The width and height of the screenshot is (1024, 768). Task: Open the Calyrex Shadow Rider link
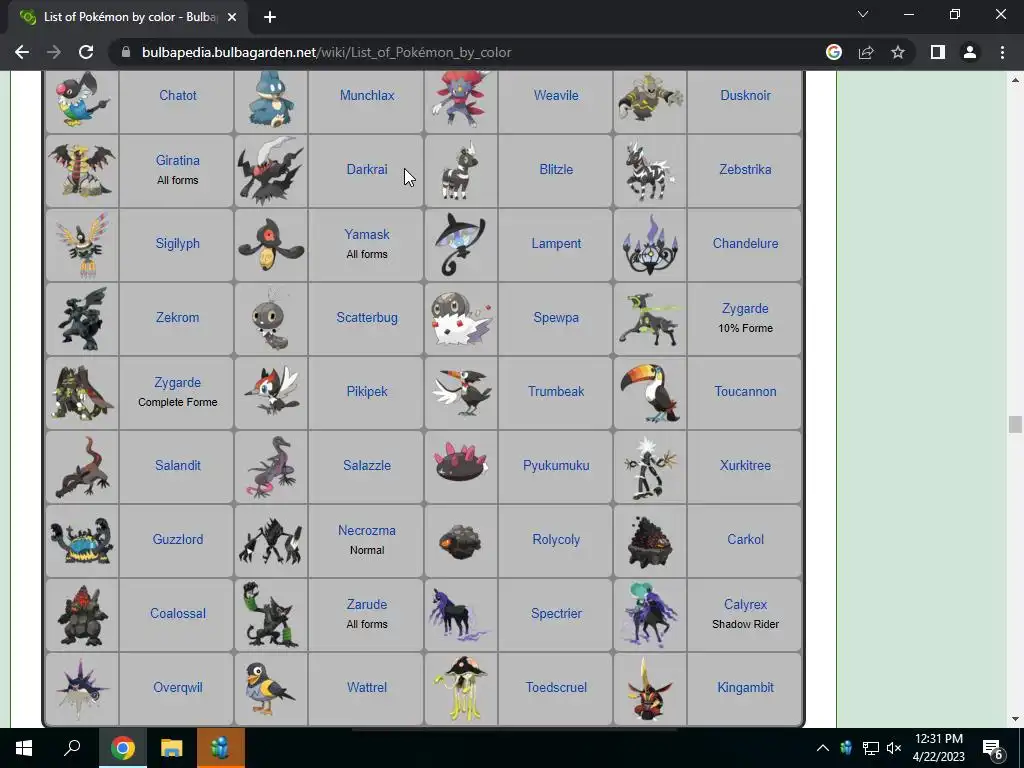pos(745,605)
